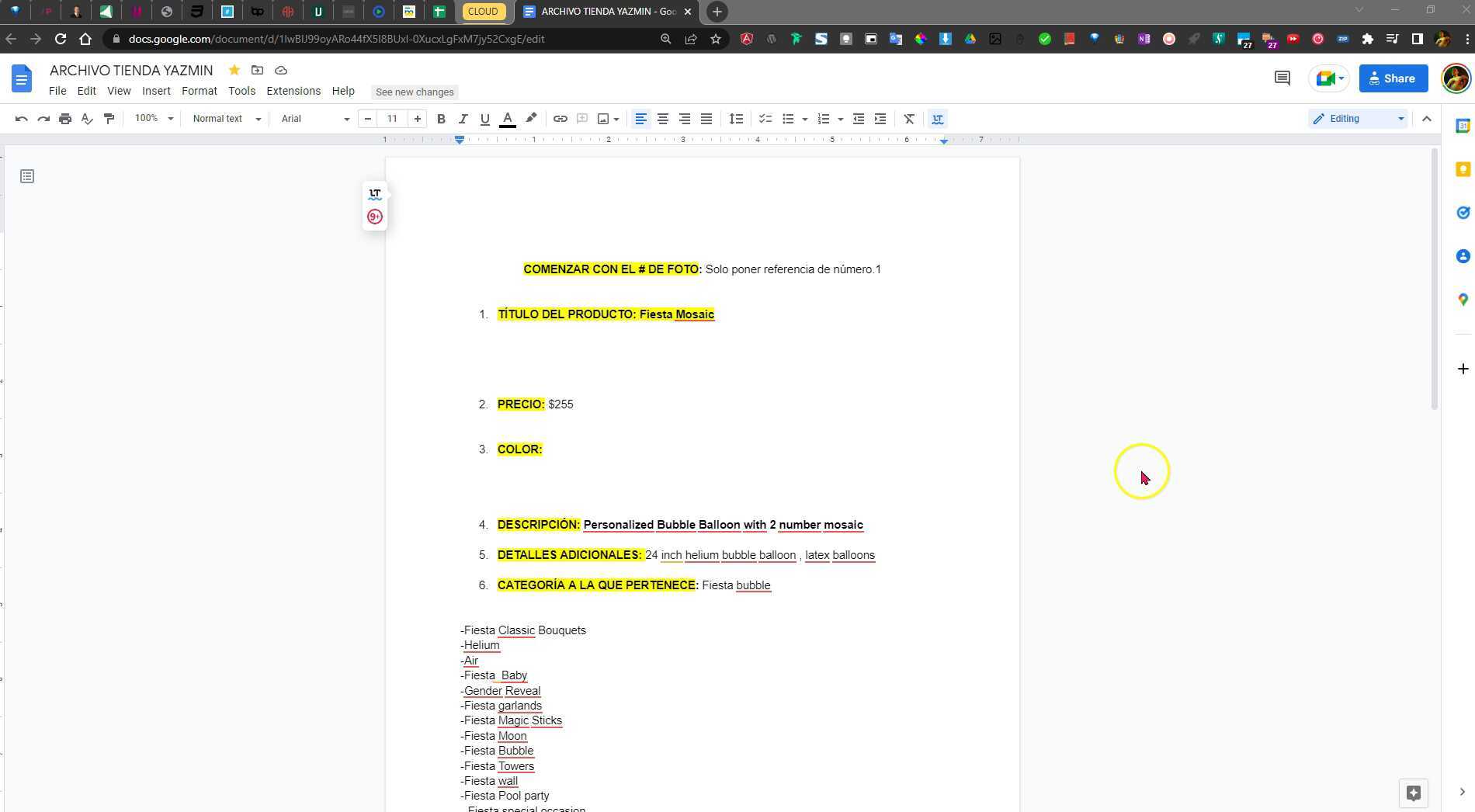
Task: Star the document ARCHIVO TIENDA YAZMIN
Action: 234,70
